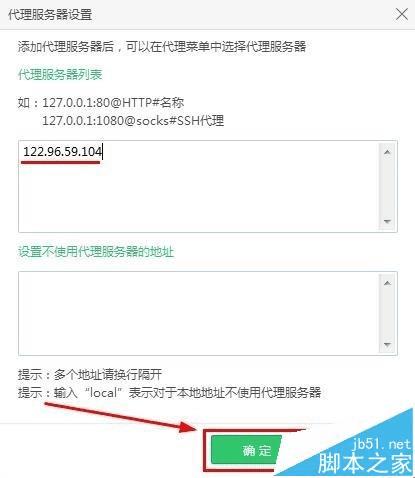415x478 pixels.
Task: Click the proxy list scrollbar track
Action: point(387,187)
